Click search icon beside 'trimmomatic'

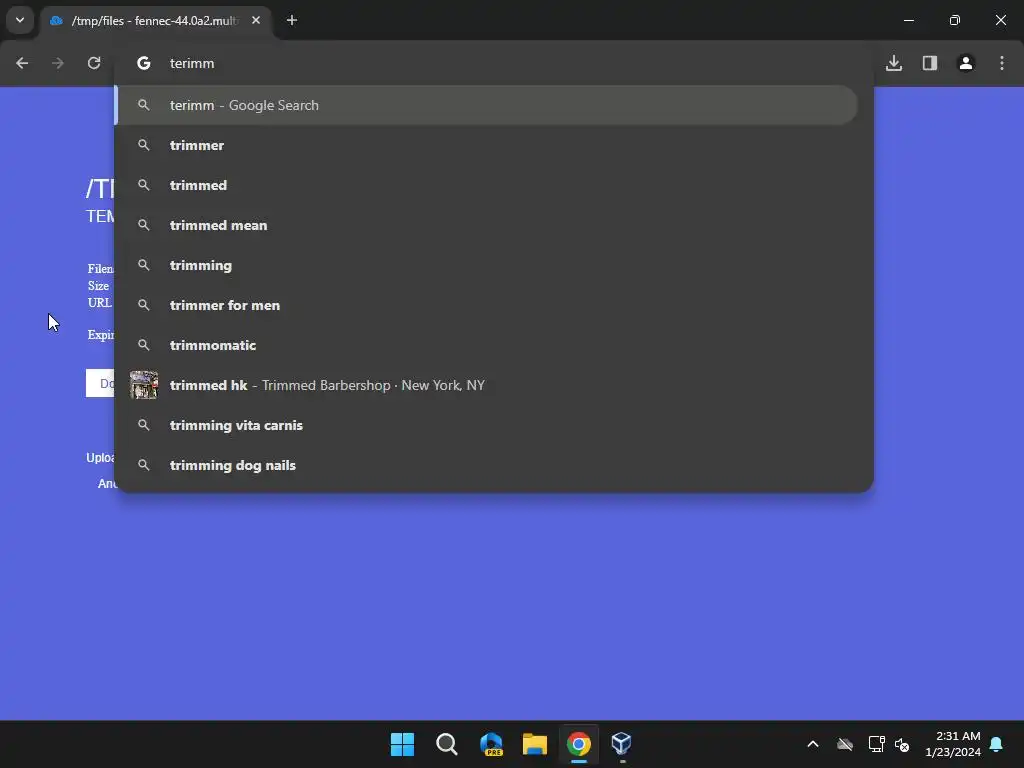coord(144,345)
